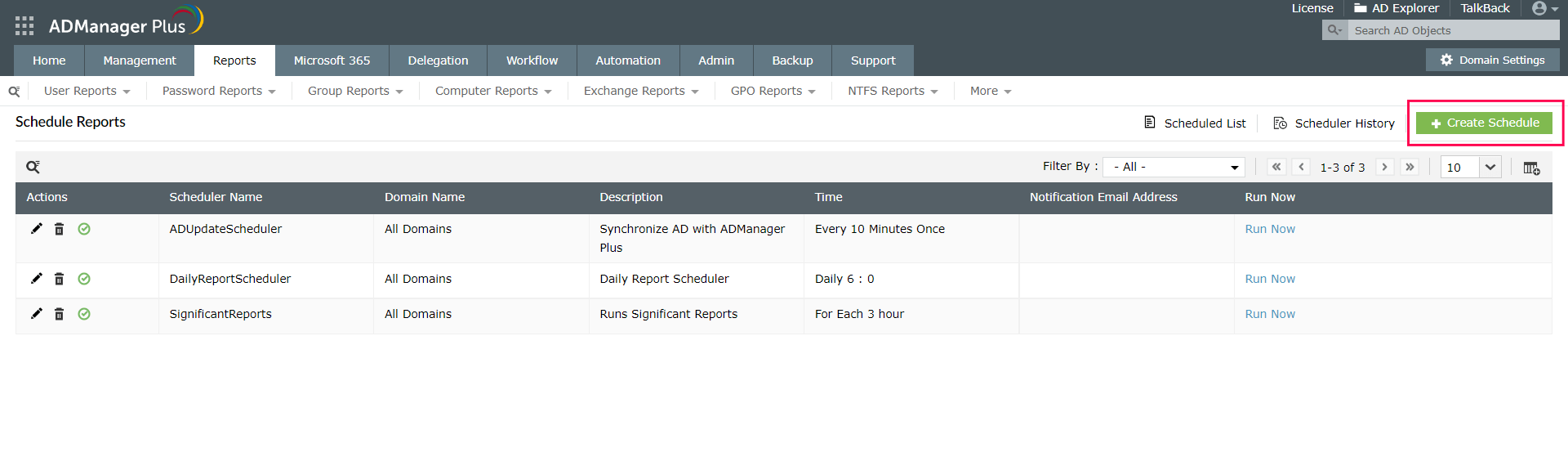The image size is (1568, 457).
Task: Open the add/remove columns icon
Action: pos(1531,168)
